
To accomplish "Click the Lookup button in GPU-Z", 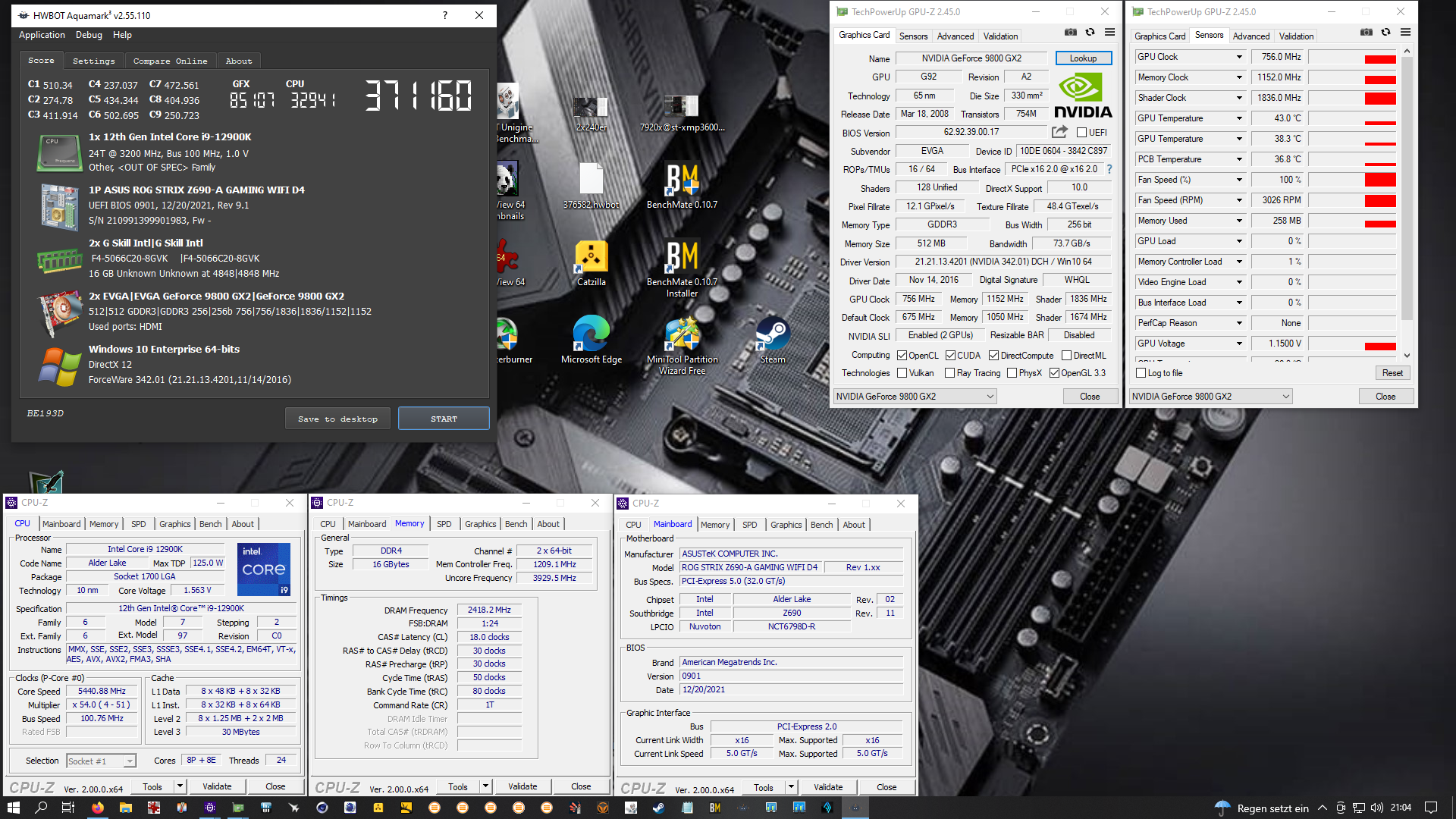I will click(x=1083, y=58).
